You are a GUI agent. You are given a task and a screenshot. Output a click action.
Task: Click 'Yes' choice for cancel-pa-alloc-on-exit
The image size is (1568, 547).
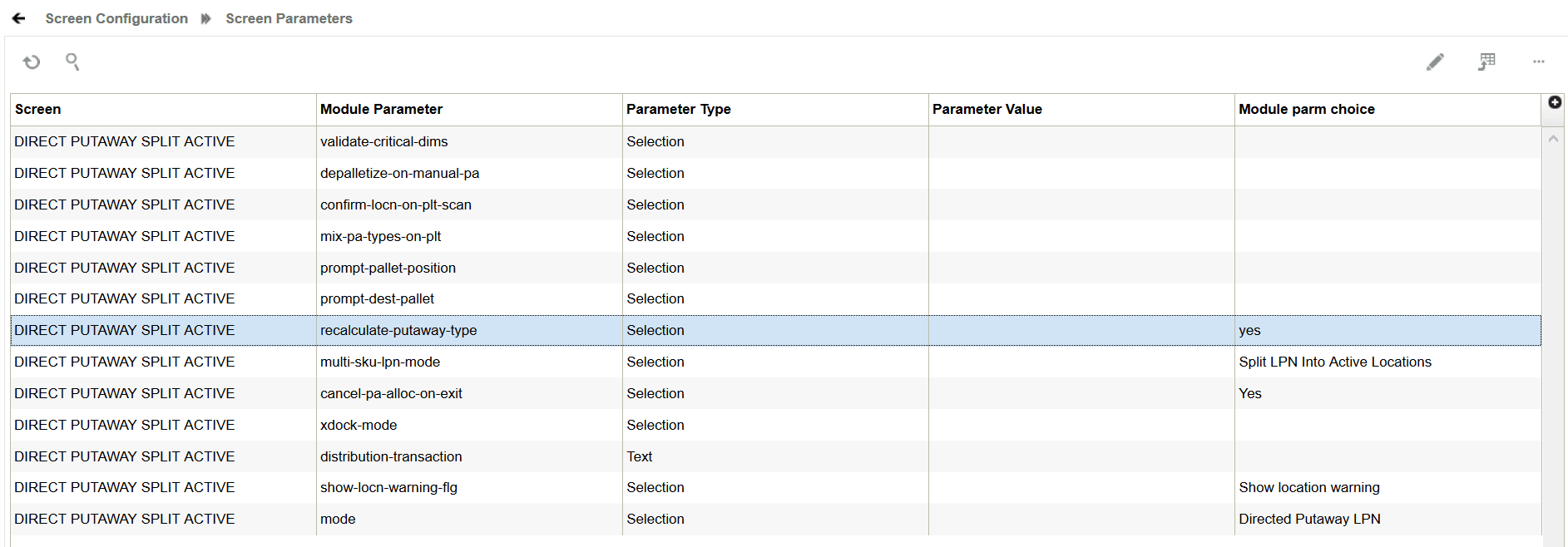point(1387,393)
